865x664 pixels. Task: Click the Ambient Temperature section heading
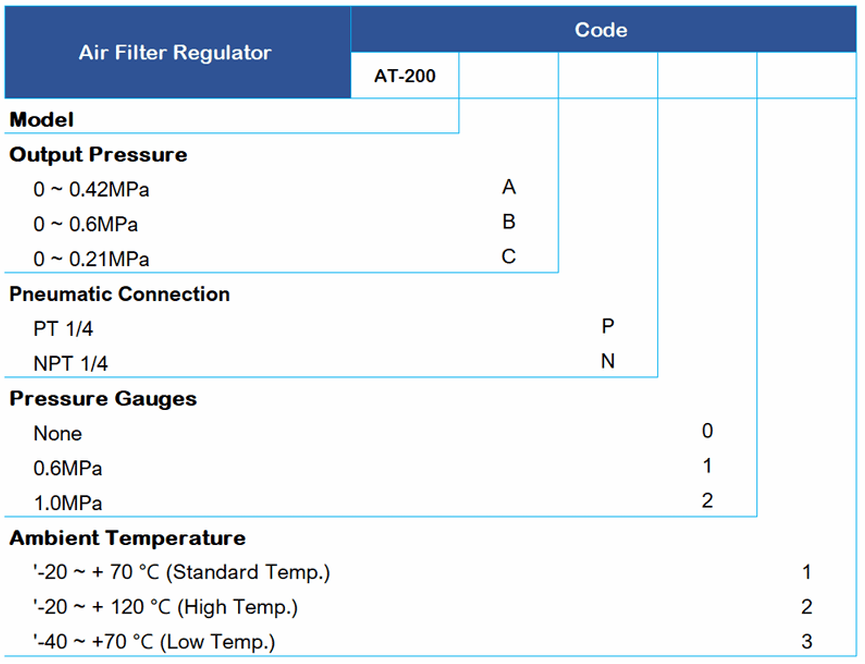pyautogui.click(x=127, y=538)
